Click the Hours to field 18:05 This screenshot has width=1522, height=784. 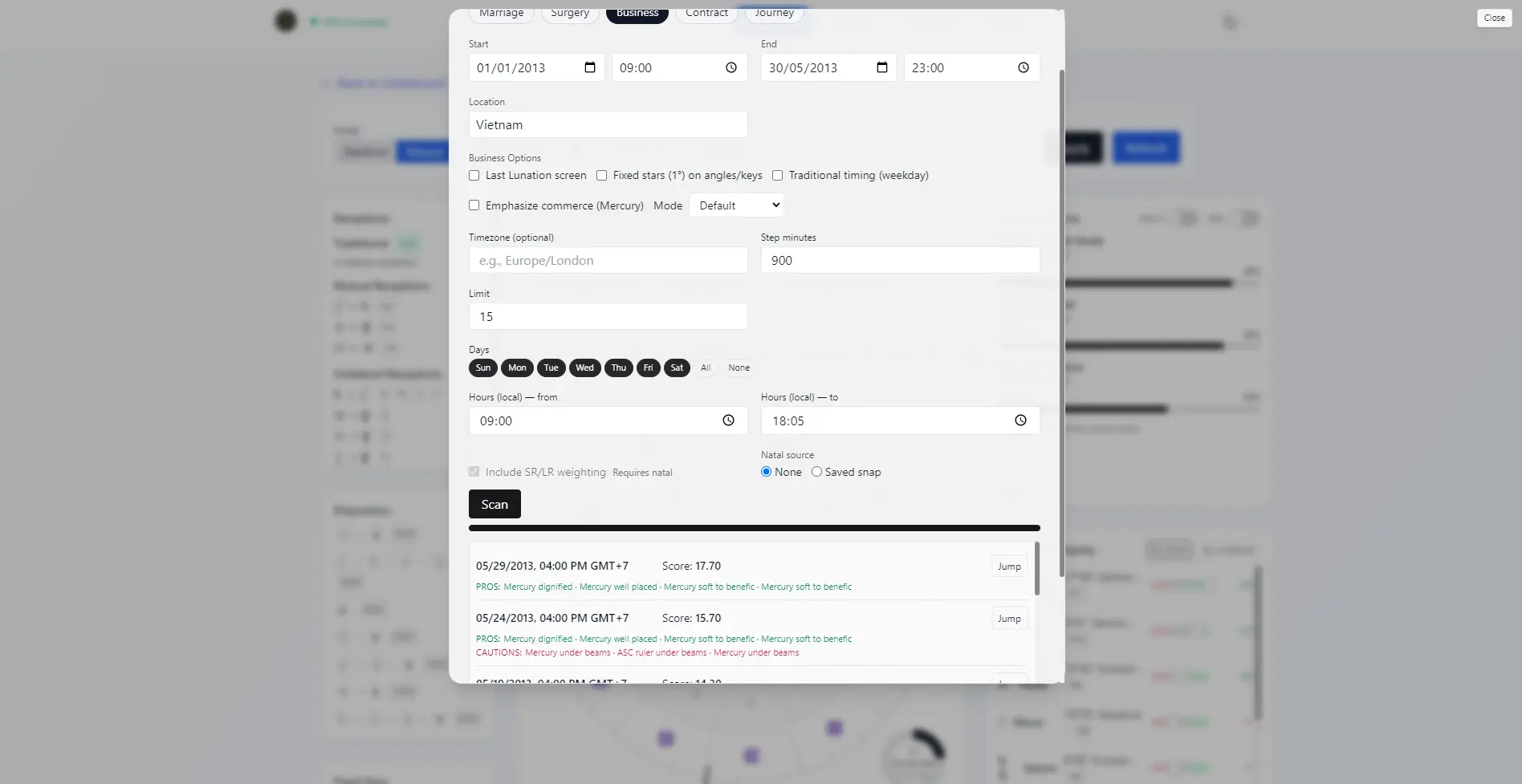901,420
